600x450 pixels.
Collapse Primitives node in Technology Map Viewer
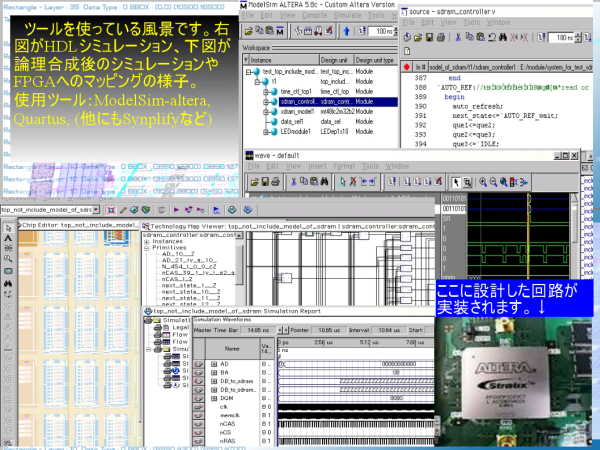tap(147, 248)
